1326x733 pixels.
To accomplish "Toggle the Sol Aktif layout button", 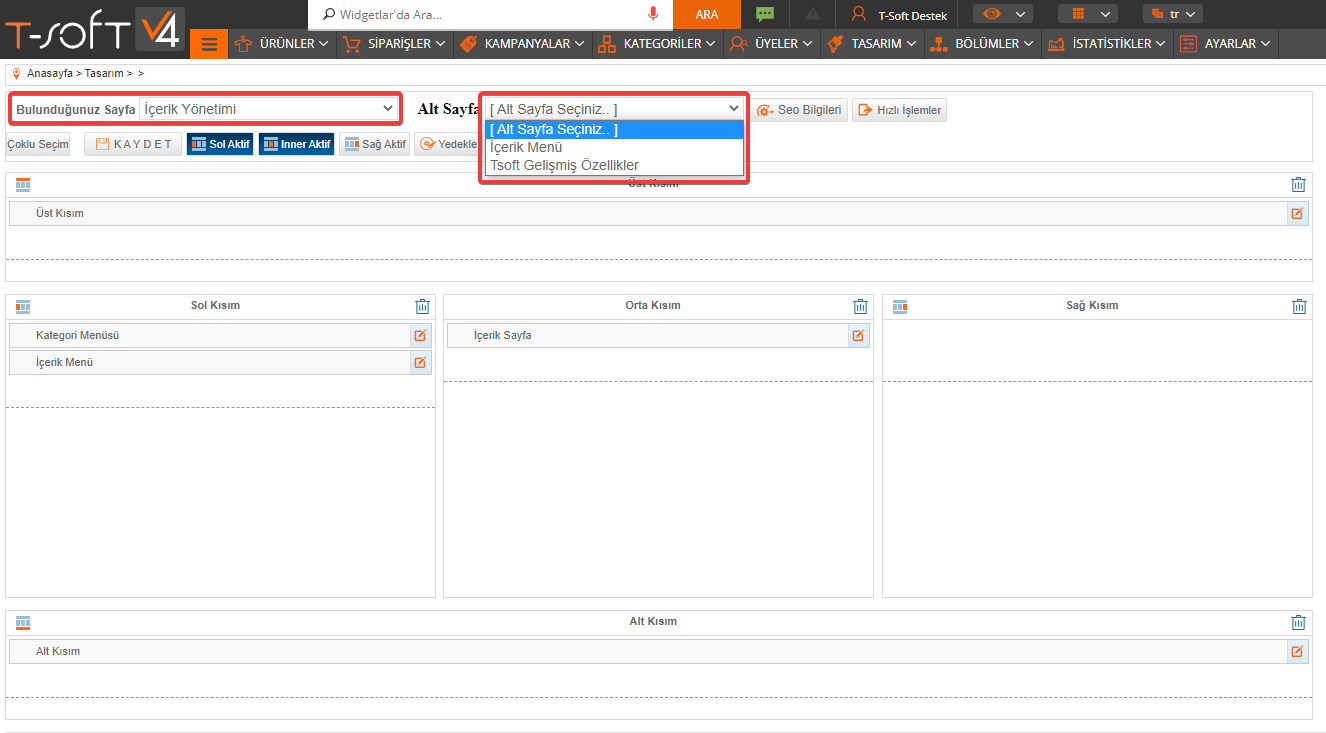I will (220, 144).
